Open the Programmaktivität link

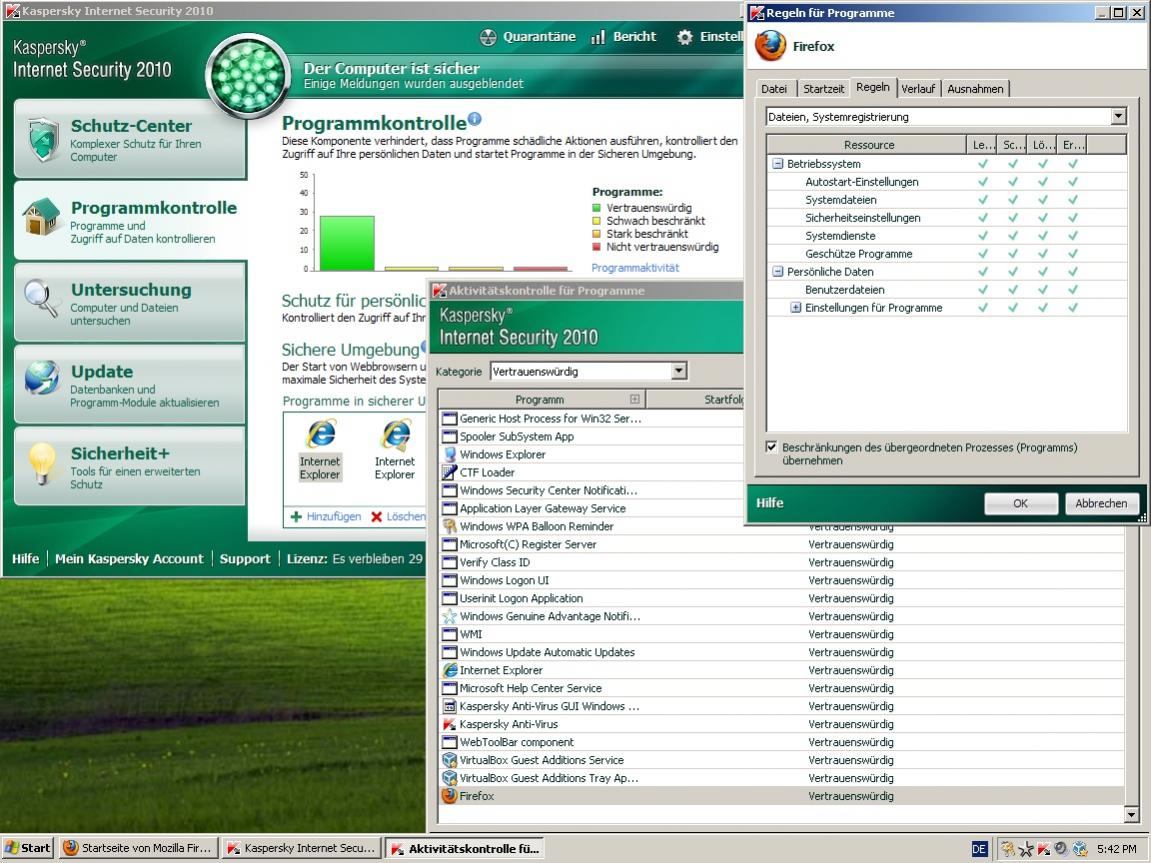point(635,268)
